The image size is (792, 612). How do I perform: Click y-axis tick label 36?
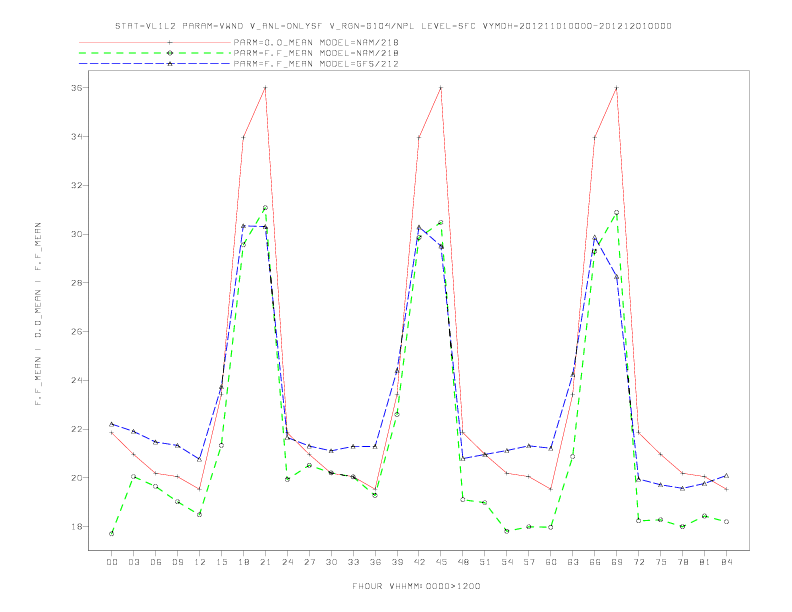pyautogui.click(x=77, y=87)
